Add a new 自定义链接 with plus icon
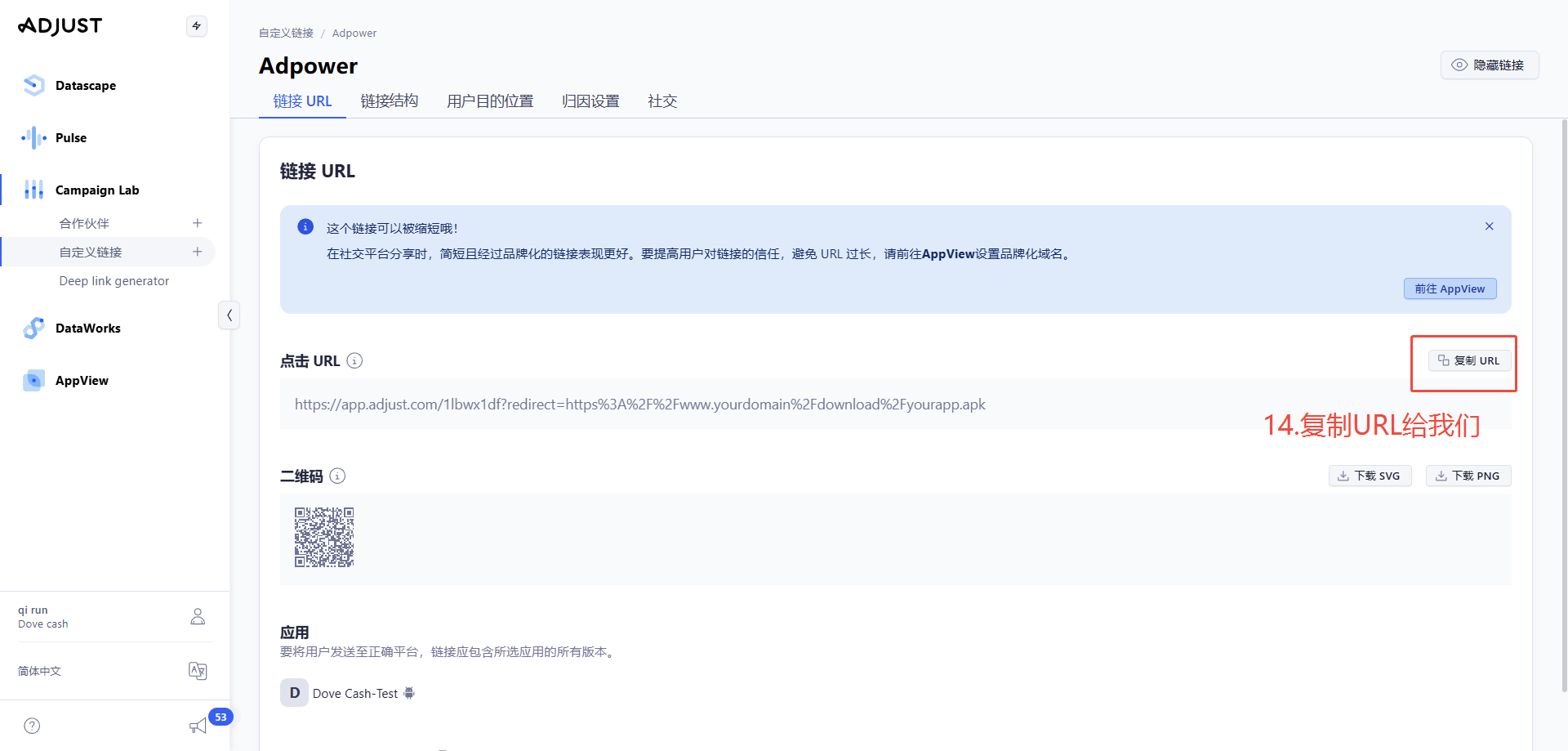This screenshot has width=1568, height=751. pos(197,252)
